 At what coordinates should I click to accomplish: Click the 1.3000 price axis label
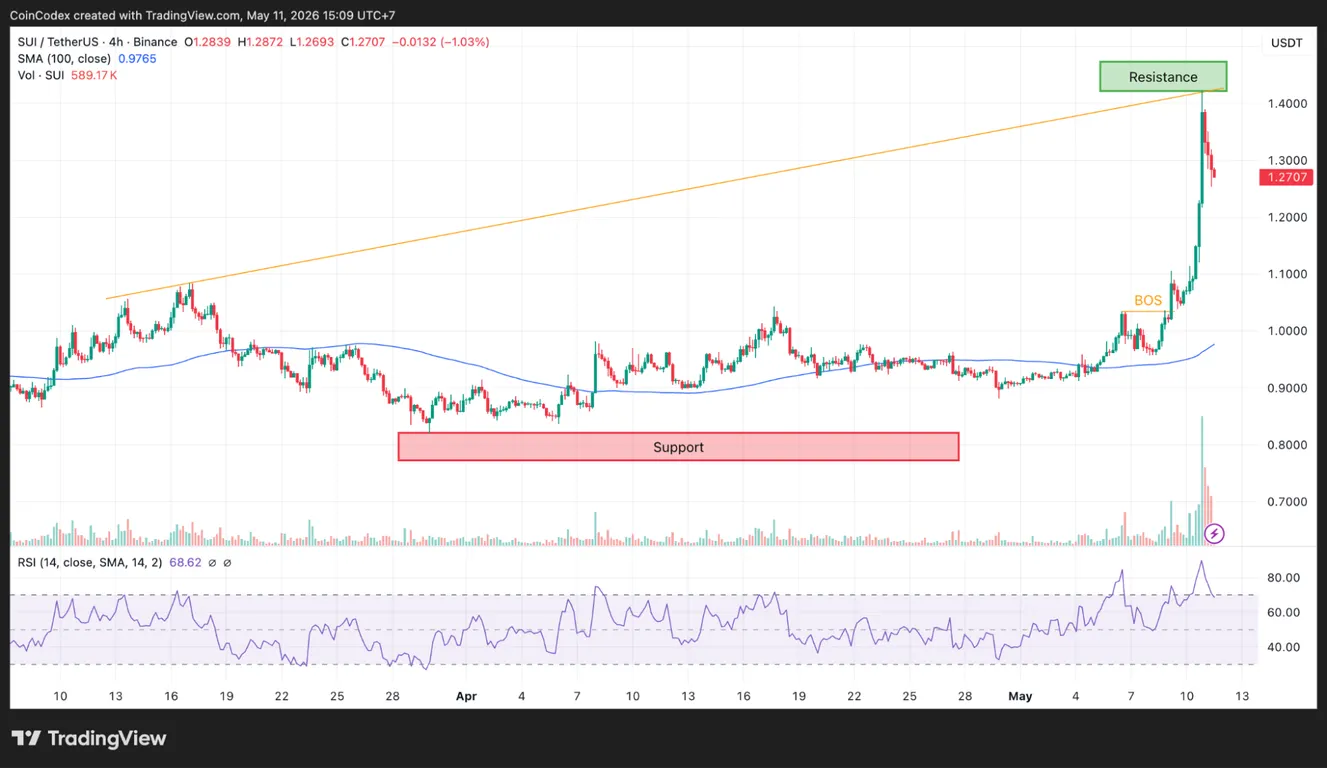pyautogui.click(x=1286, y=161)
